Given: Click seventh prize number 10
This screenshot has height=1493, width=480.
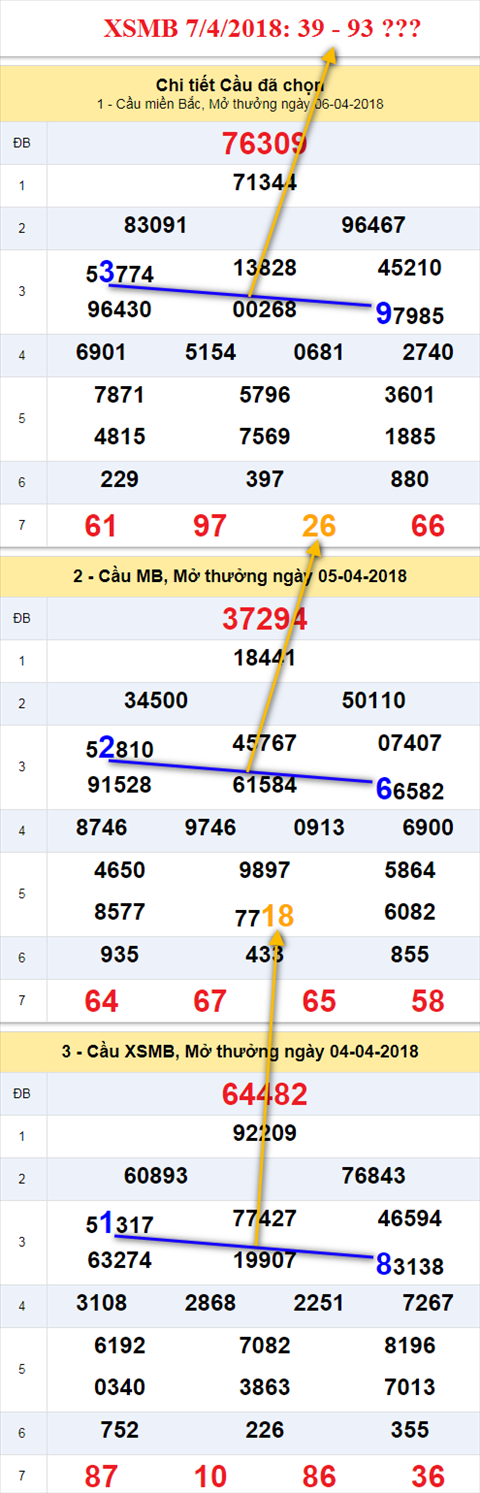Looking at the screenshot, I should pos(209,1476).
